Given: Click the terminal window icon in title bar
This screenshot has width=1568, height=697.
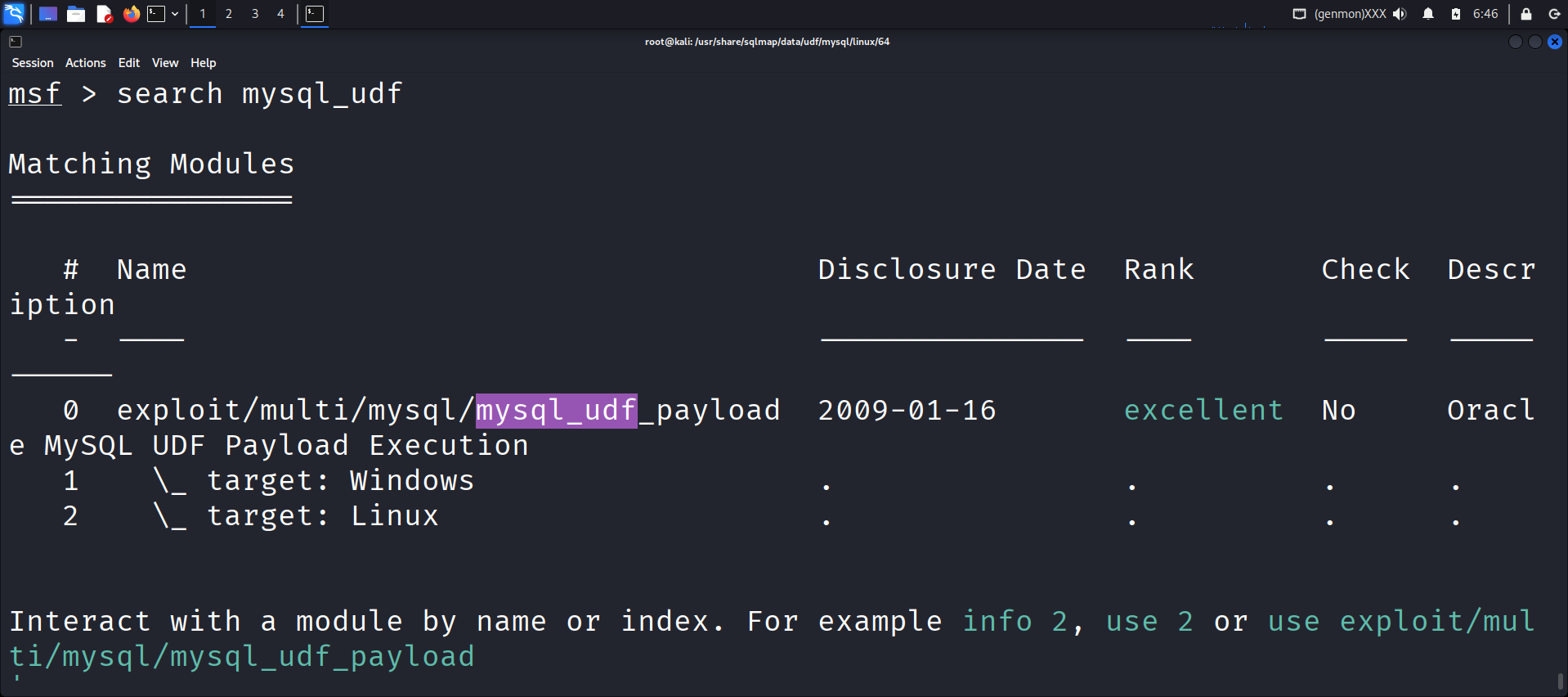Looking at the screenshot, I should 16,42.
